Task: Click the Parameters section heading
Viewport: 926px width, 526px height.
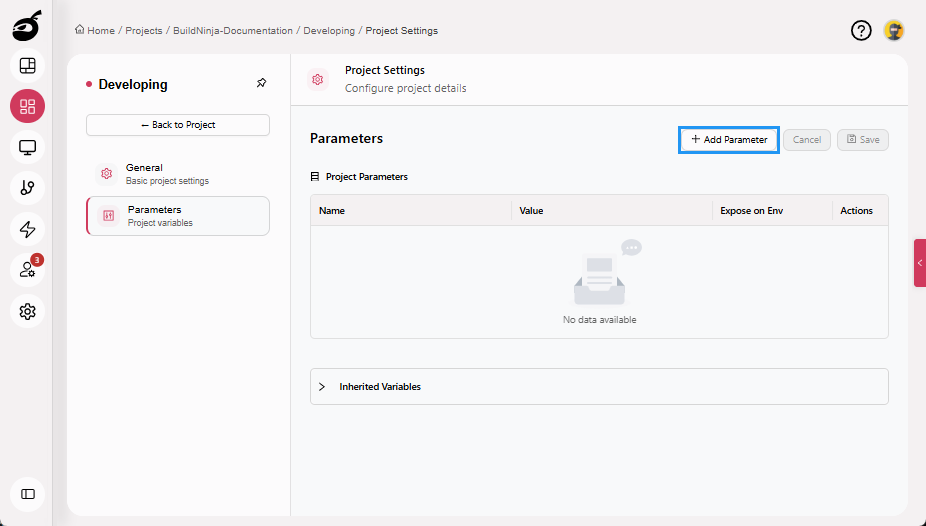Action: 346,139
